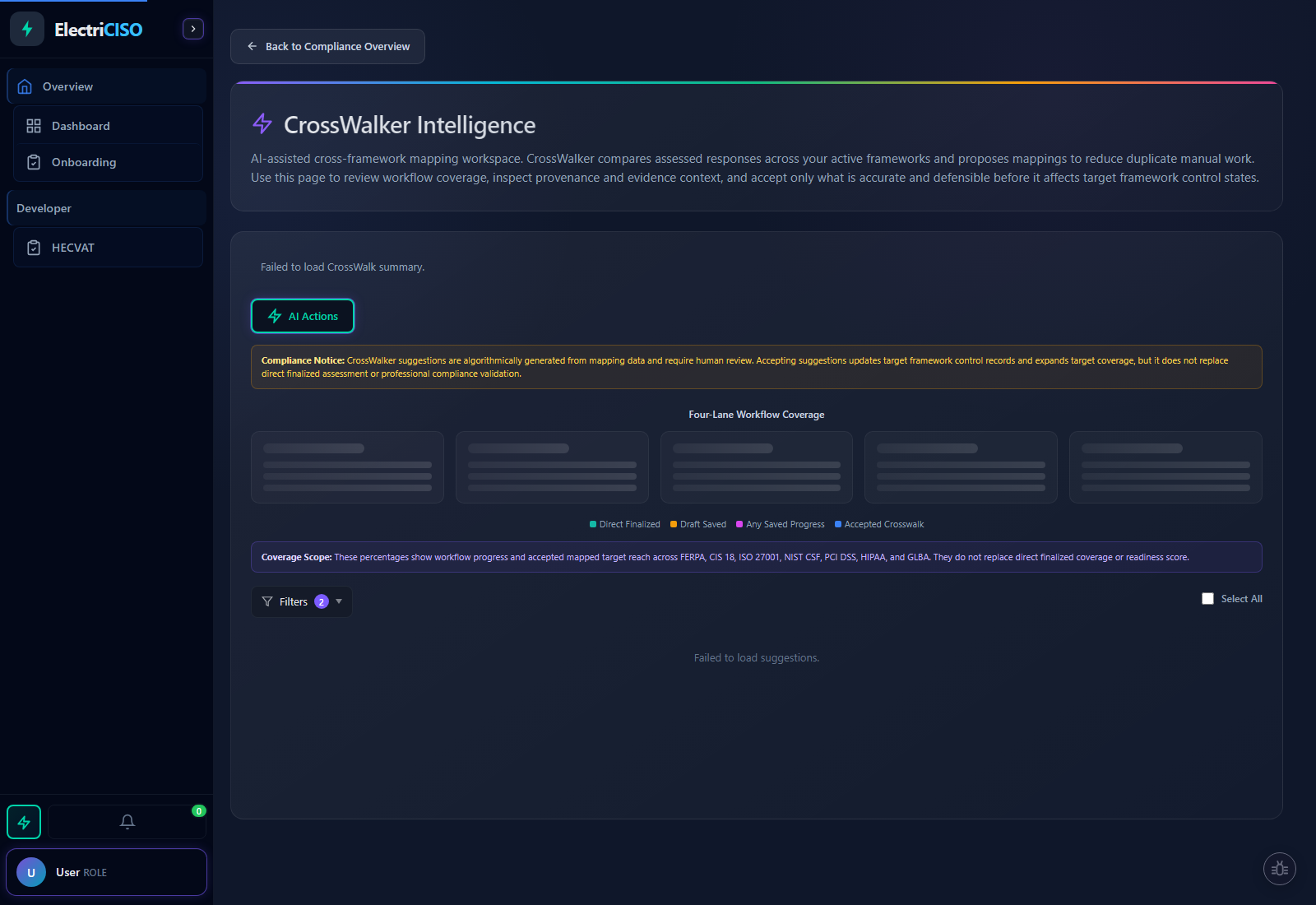This screenshot has width=1316, height=905.
Task: Open notifications via the bell icon
Action: pyautogui.click(x=127, y=822)
